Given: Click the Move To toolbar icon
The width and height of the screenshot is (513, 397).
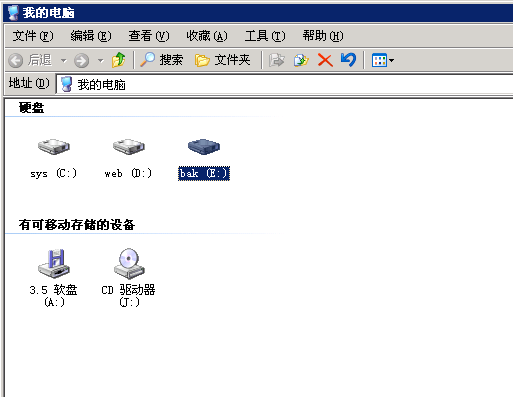Looking at the screenshot, I should click(x=276, y=60).
